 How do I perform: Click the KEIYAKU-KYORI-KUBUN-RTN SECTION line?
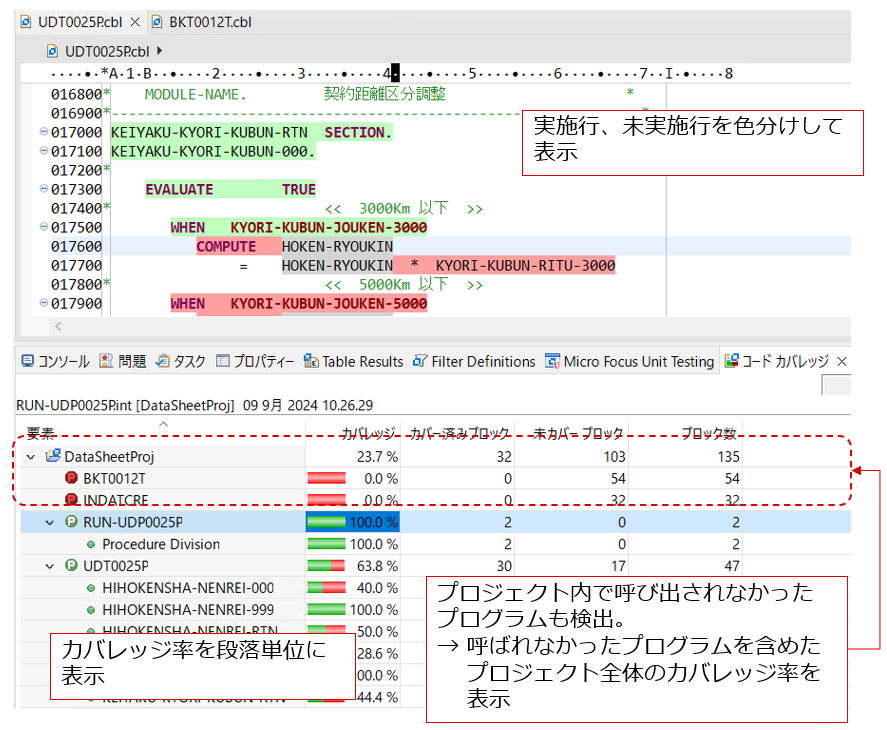[251, 132]
